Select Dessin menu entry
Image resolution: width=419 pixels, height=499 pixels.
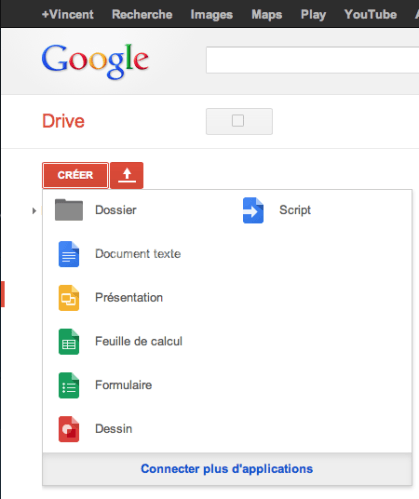click(x=114, y=429)
